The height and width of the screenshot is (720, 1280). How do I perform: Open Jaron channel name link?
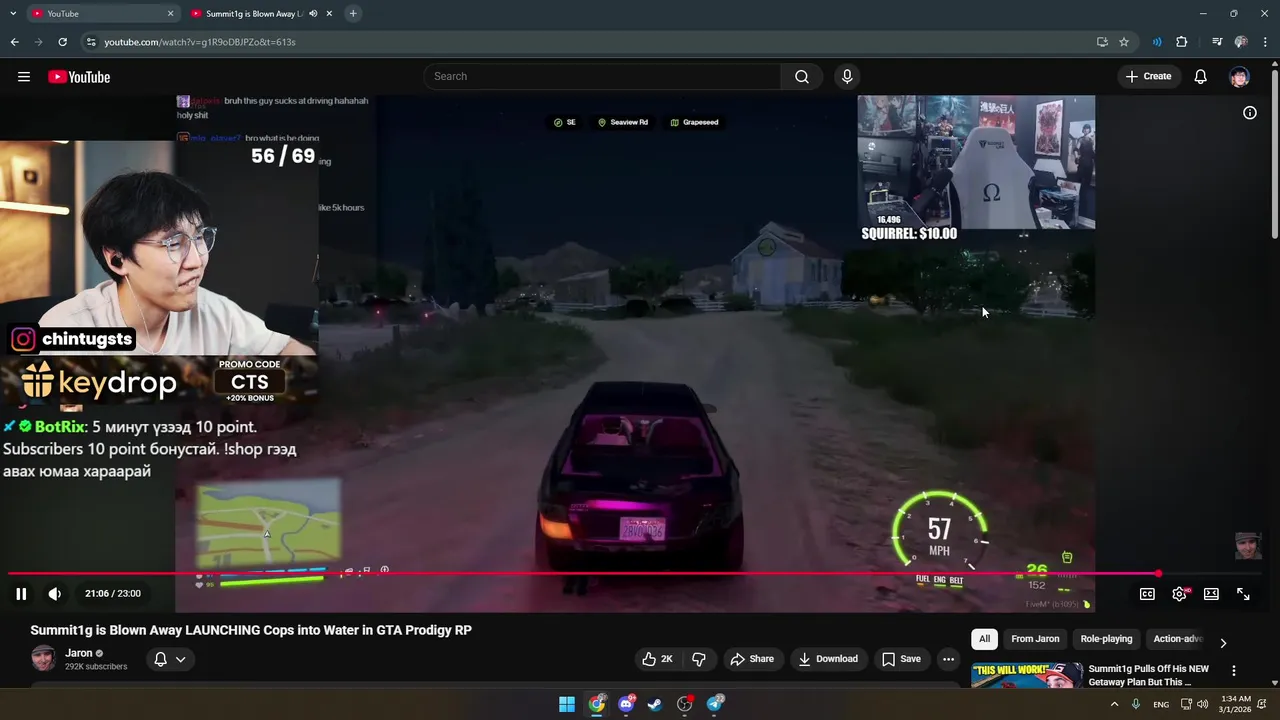[x=79, y=653]
